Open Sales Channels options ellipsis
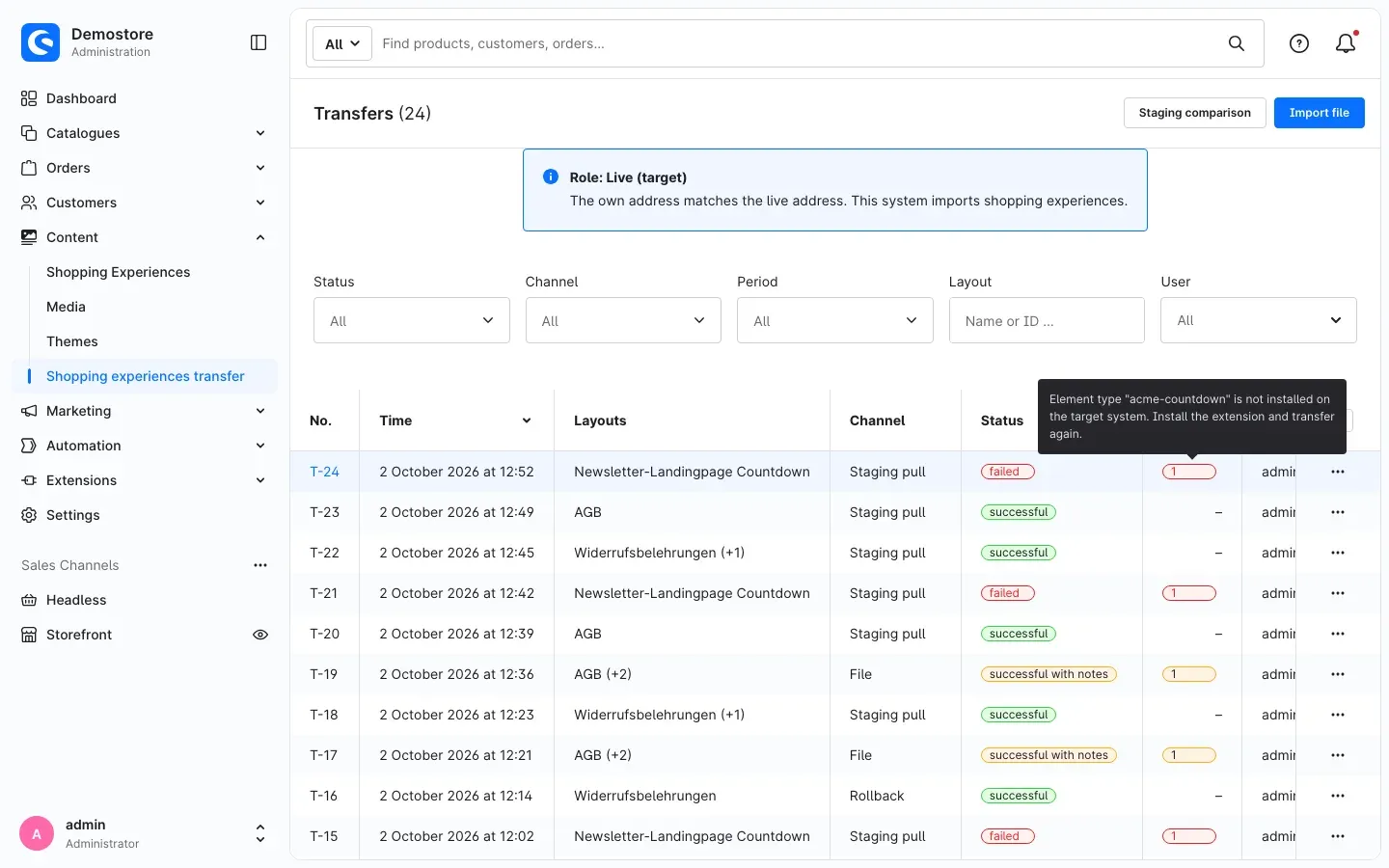 (x=260, y=565)
